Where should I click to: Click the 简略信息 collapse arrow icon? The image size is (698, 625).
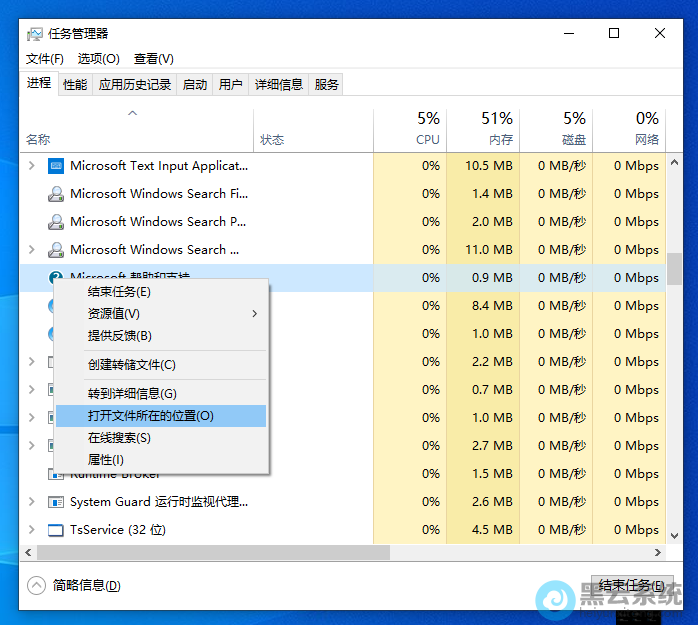(37, 585)
